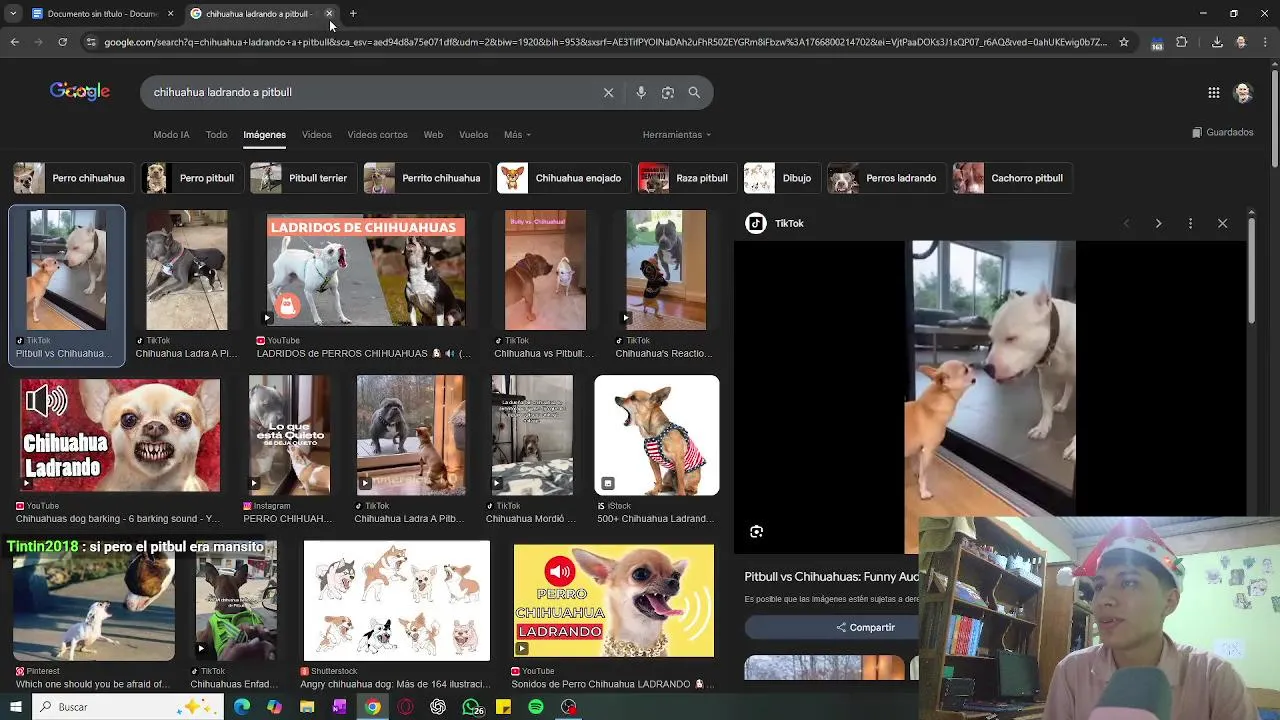The image size is (1280, 720).
Task: Open WhatsApp from the taskbar
Action: point(471,707)
